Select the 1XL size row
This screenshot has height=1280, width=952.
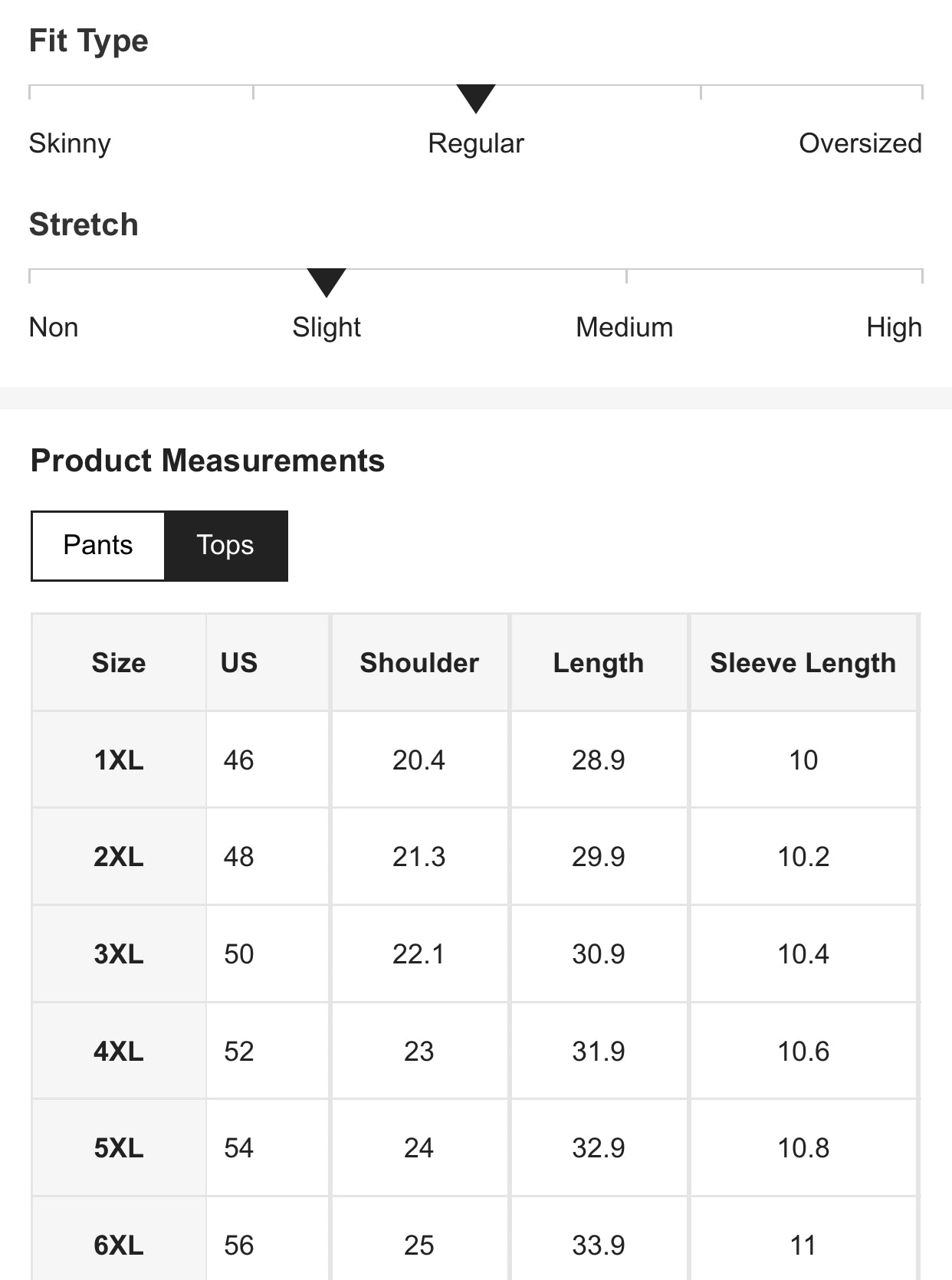pos(119,760)
